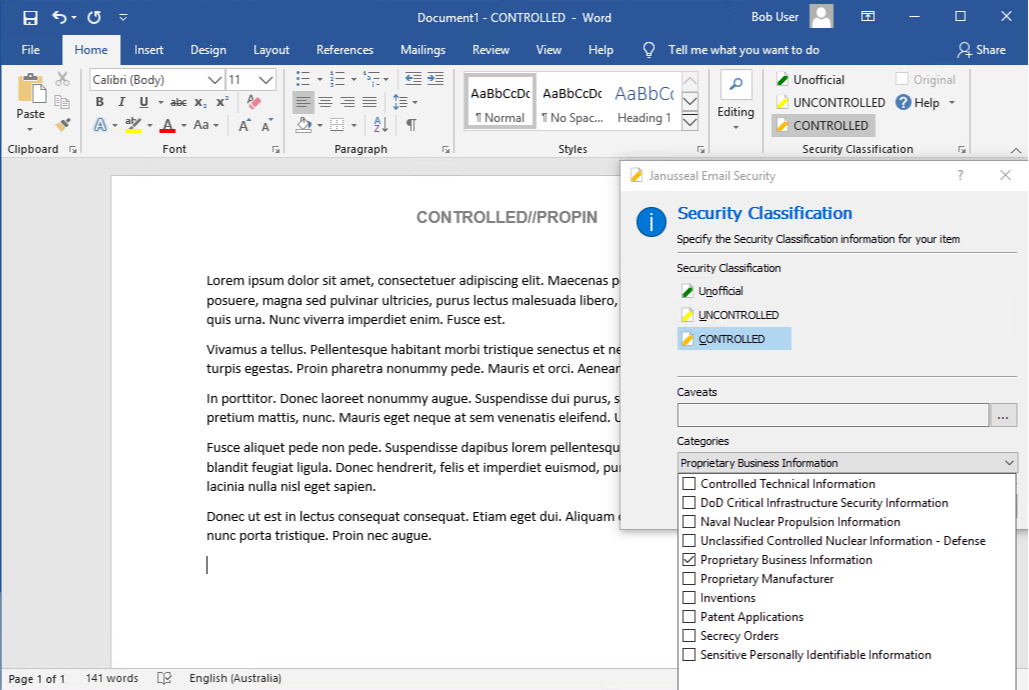Redo the last action
The width and height of the screenshot is (1029, 690).
pos(94,17)
